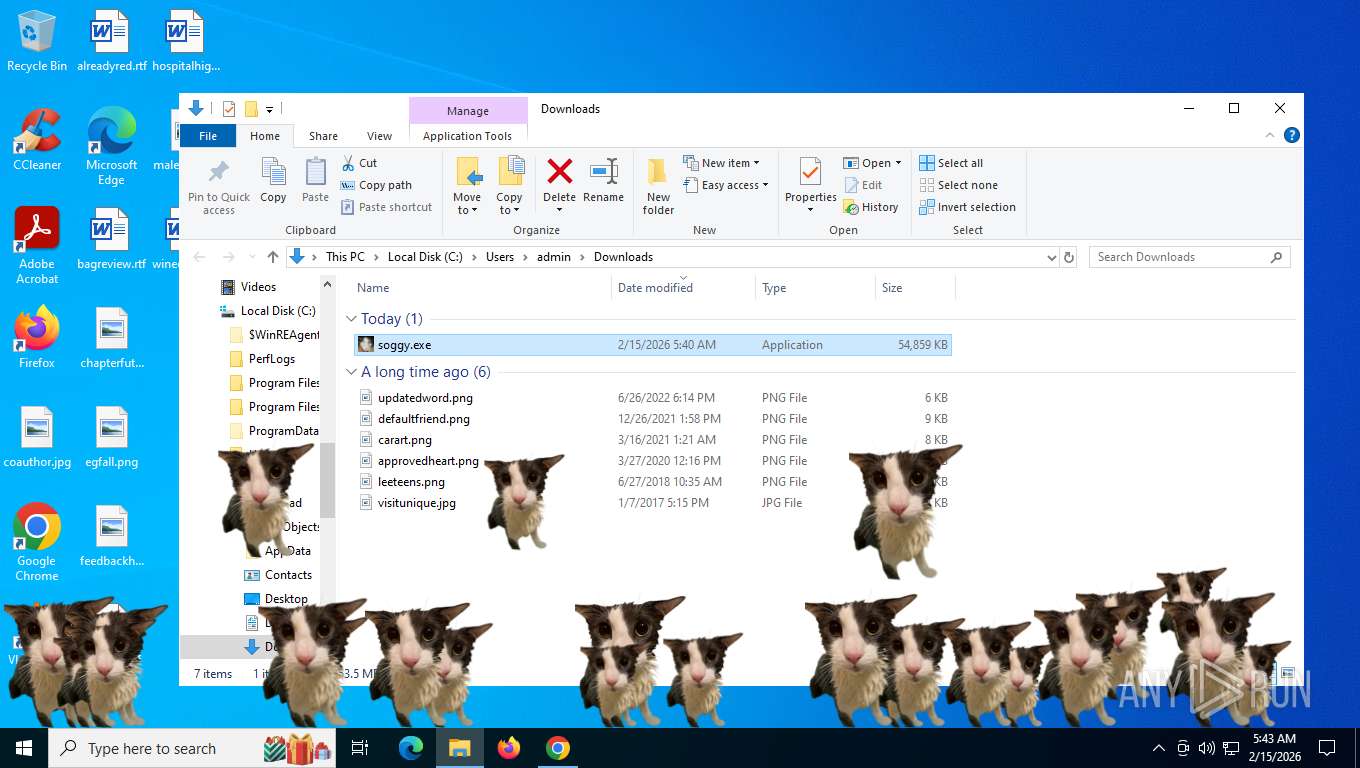
Task: Click the Back navigation arrow
Action: tap(200, 257)
